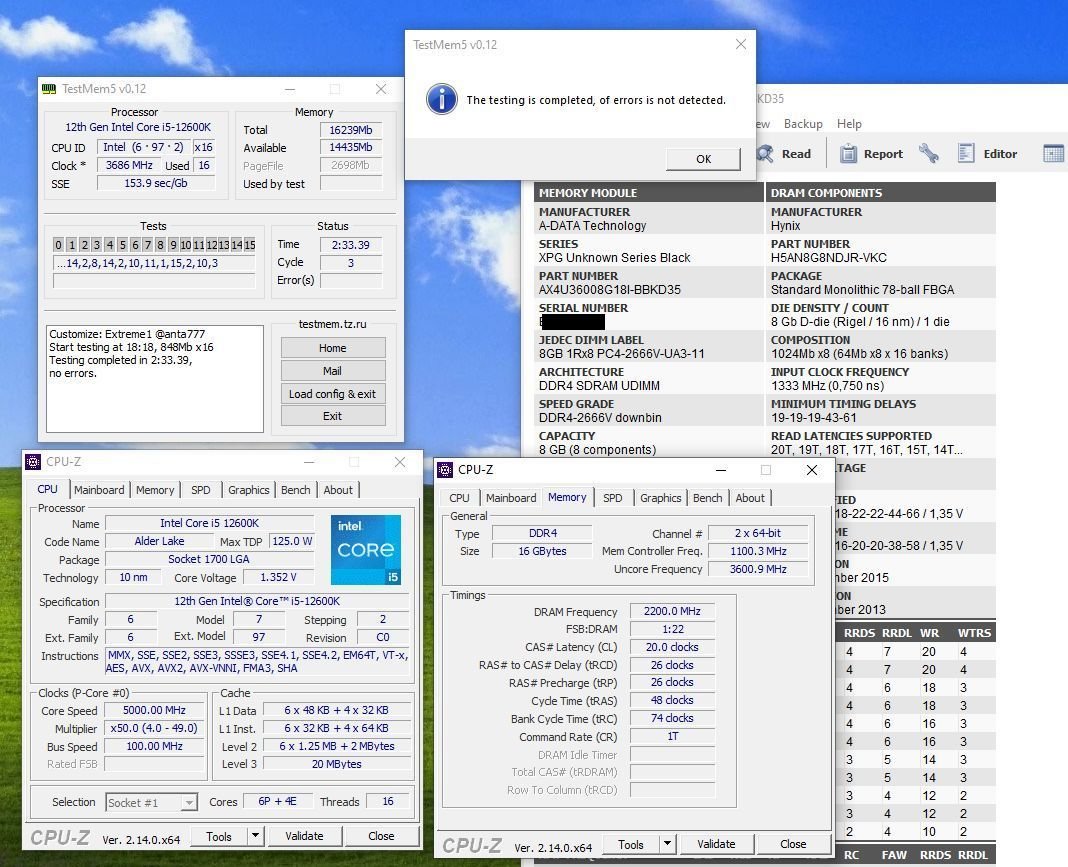Click the Core Speed 5000.00 MHz value
This screenshot has height=867, width=1068.
pyautogui.click(x=154, y=710)
